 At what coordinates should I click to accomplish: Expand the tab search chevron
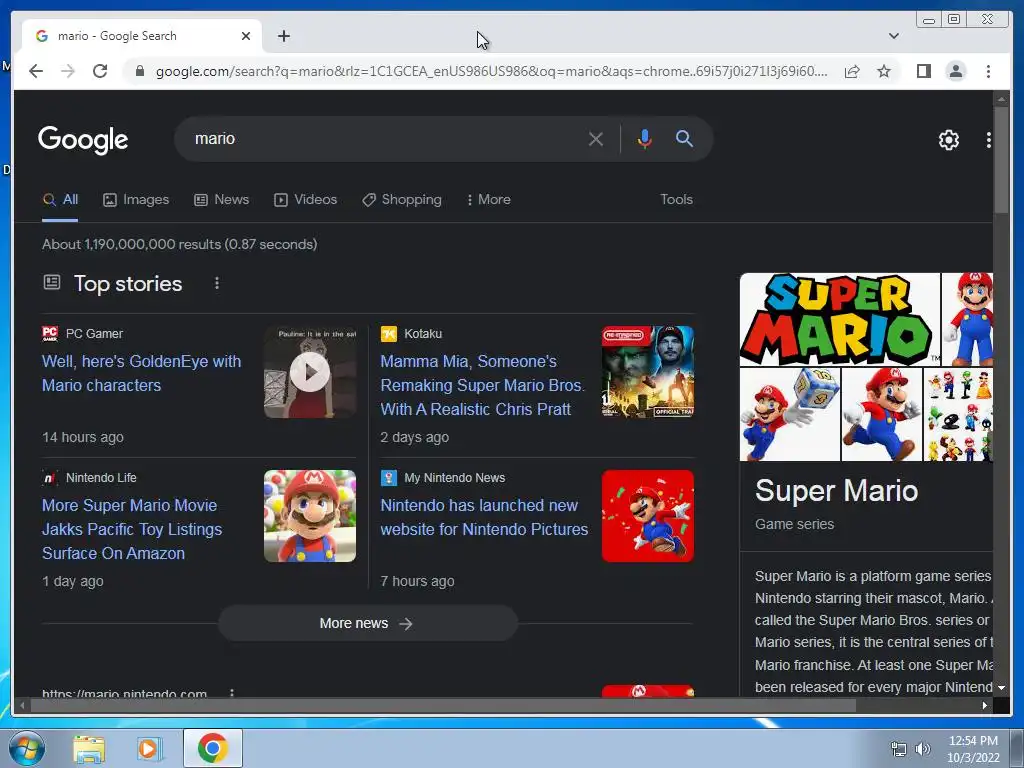tap(893, 36)
